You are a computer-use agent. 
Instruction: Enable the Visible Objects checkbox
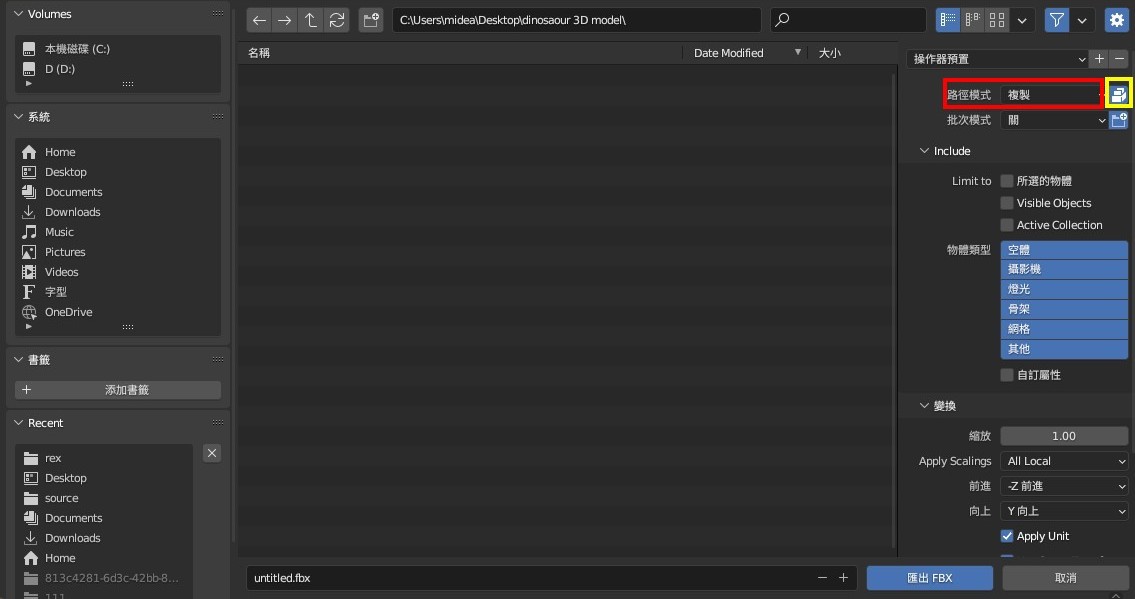pos(1007,203)
